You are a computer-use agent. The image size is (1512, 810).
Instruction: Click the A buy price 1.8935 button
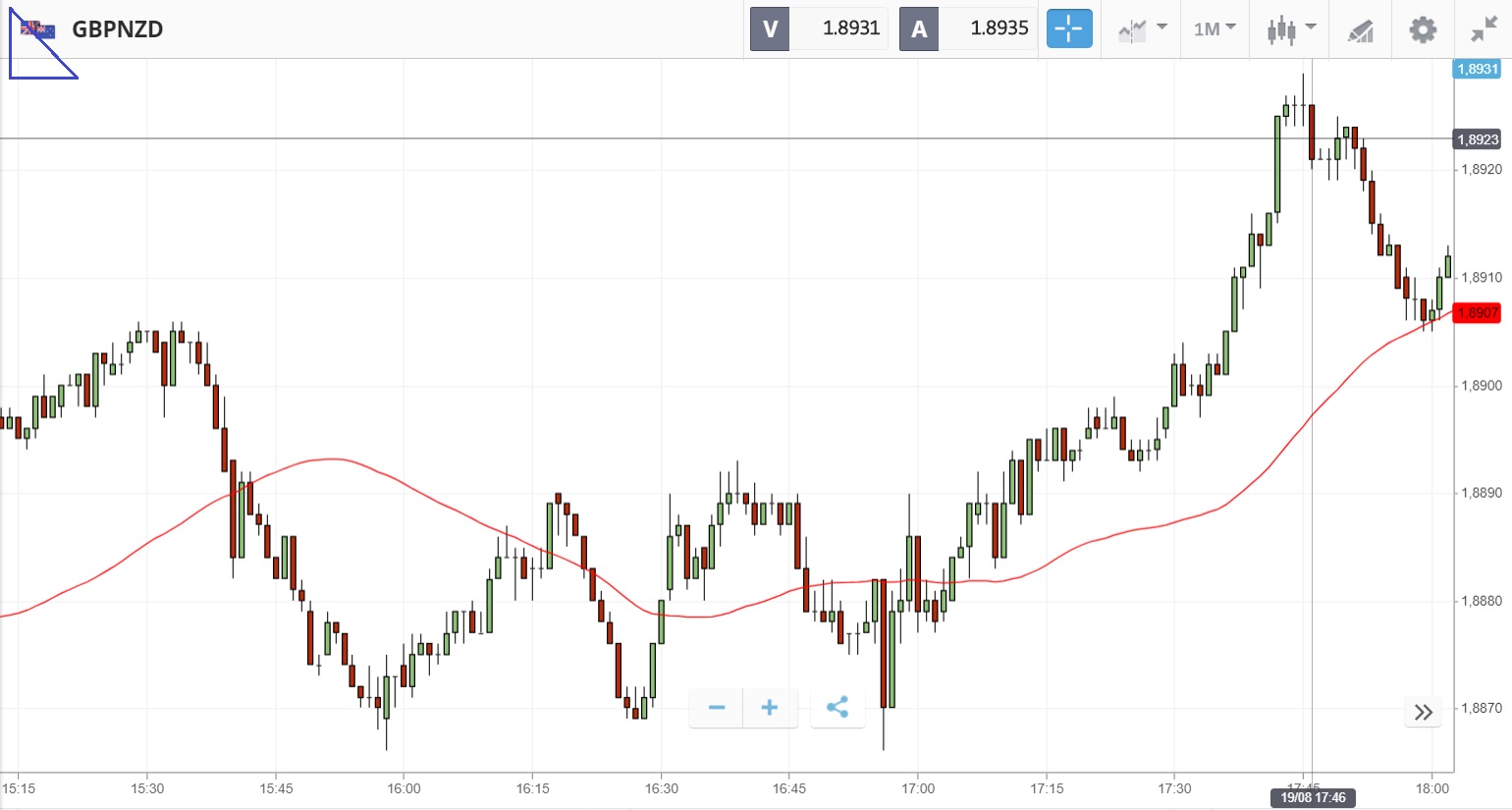968,28
